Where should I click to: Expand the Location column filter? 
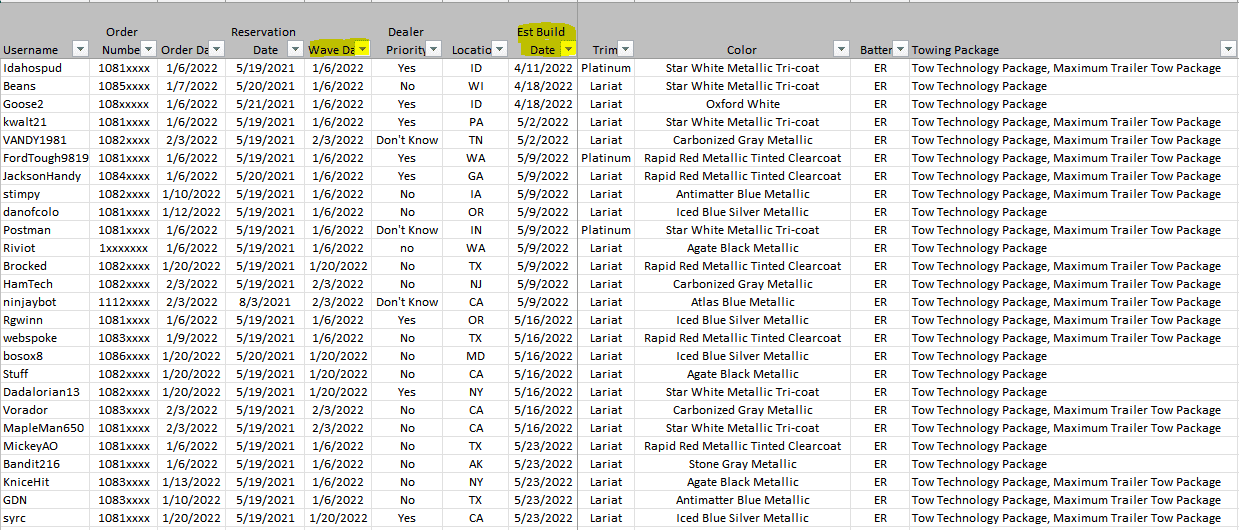click(499, 50)
